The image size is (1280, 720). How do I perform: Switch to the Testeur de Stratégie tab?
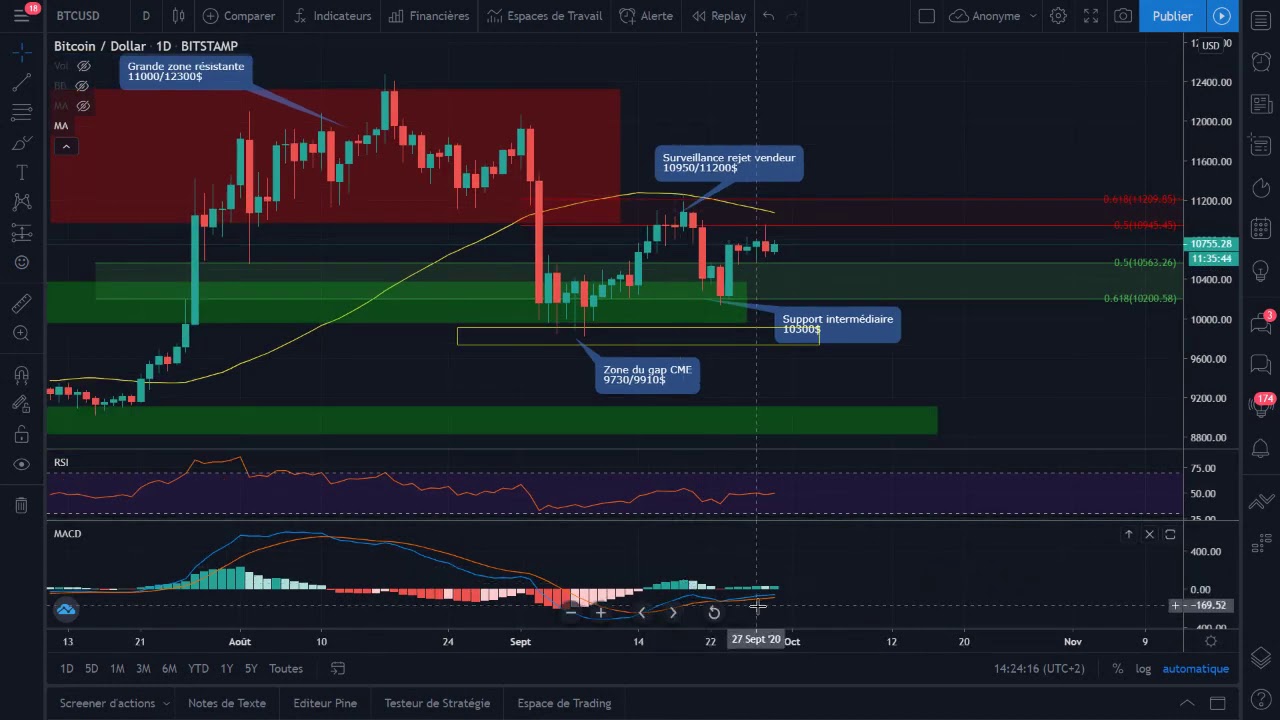[437, 703]
